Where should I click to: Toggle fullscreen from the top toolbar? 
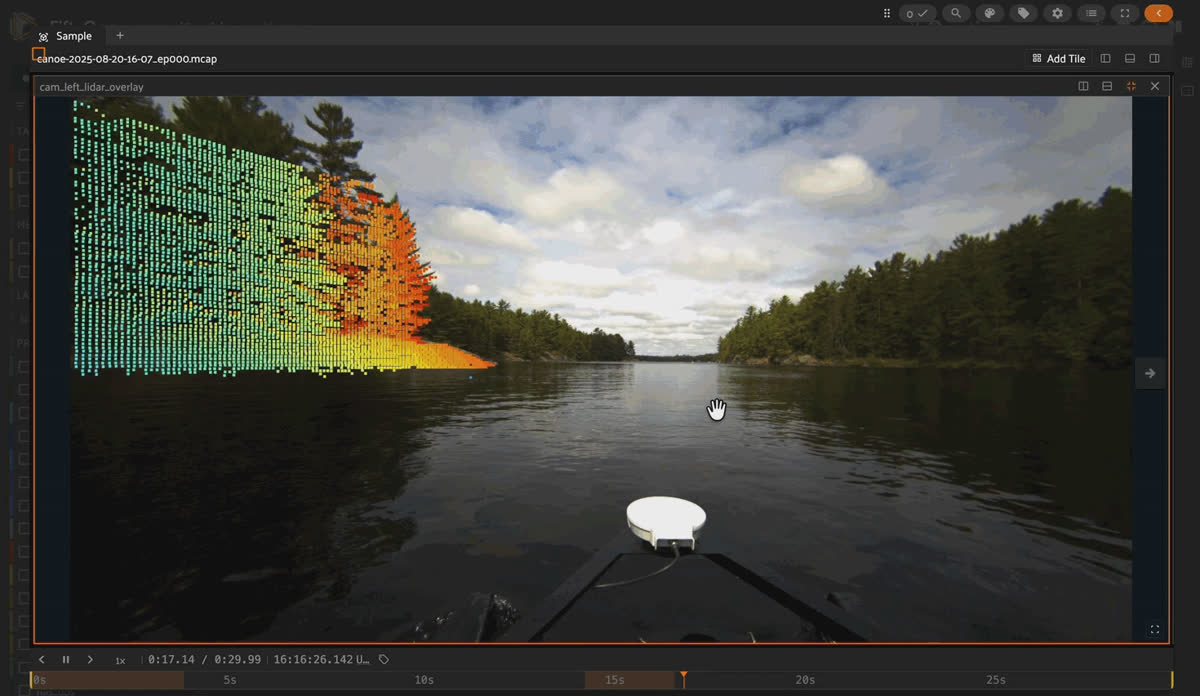tap(1125, 13)
